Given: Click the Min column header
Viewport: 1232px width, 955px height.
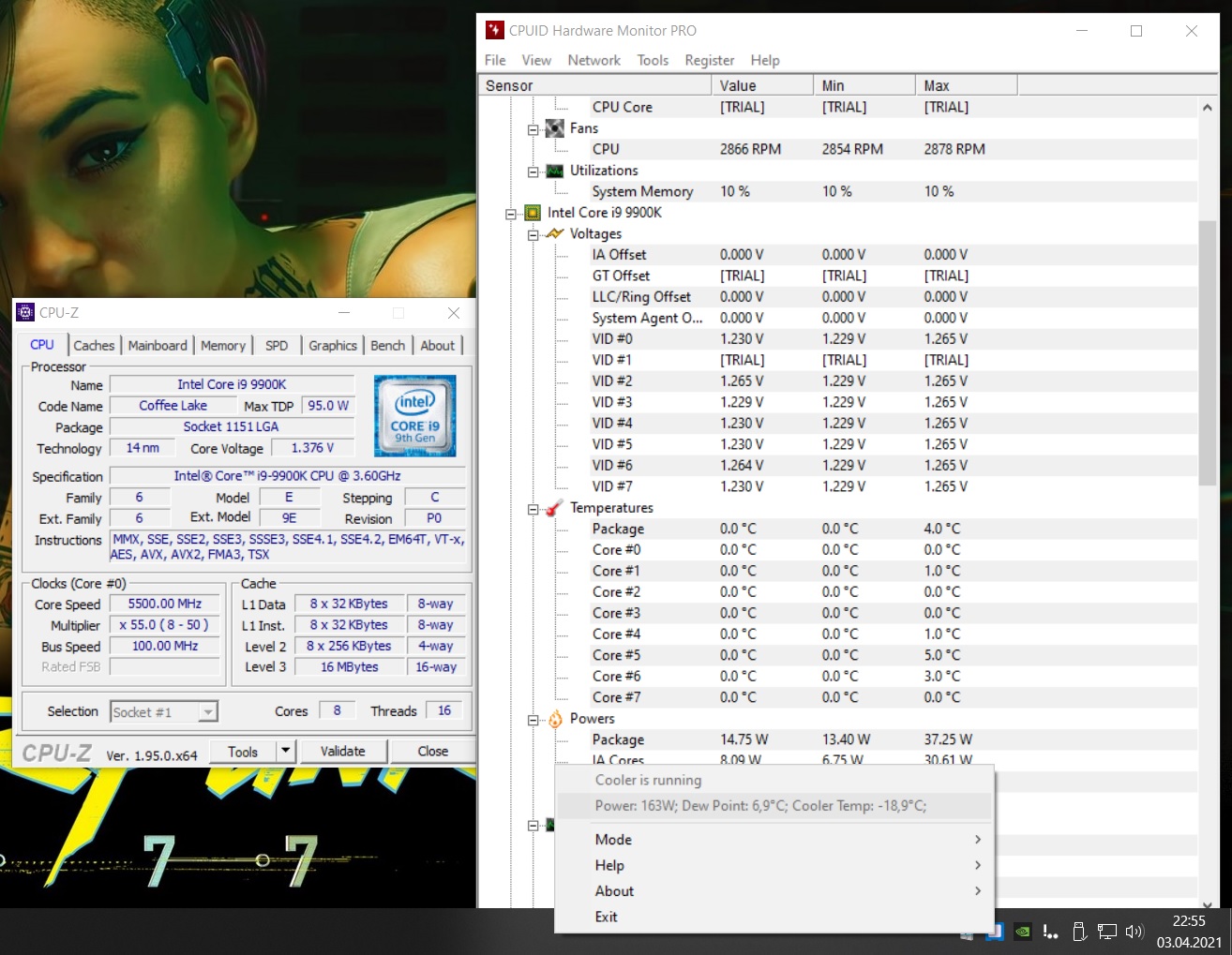Looking at the screenshot, I should 864,85.
